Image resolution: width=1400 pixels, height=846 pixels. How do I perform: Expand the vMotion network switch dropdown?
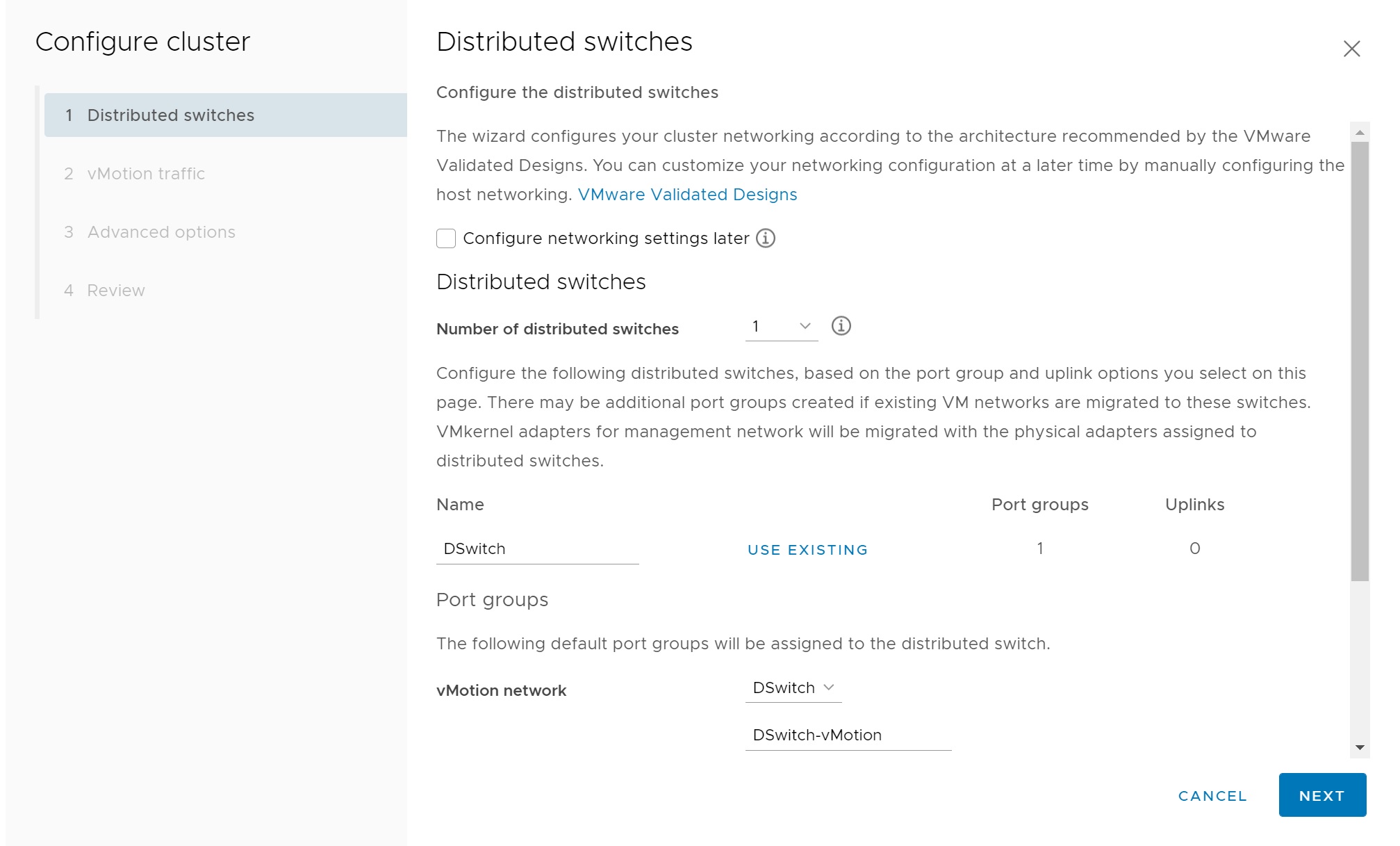click(x=793, y=688)
